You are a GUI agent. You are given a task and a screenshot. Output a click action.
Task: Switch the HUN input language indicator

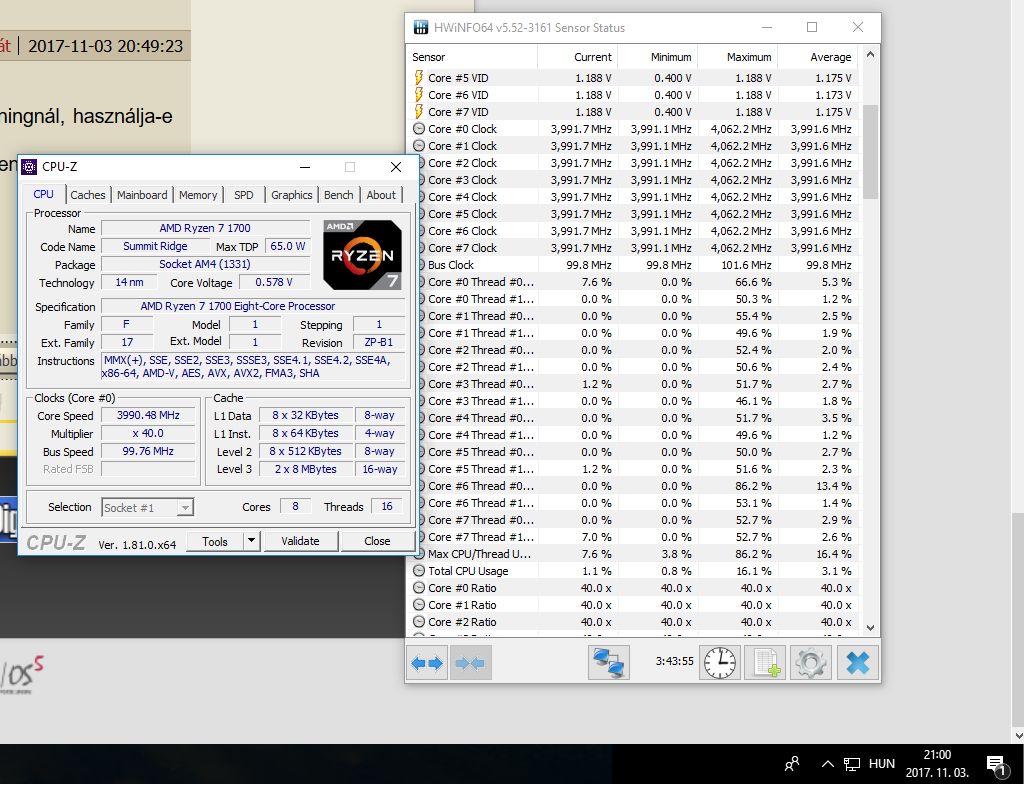click(882, 764)
